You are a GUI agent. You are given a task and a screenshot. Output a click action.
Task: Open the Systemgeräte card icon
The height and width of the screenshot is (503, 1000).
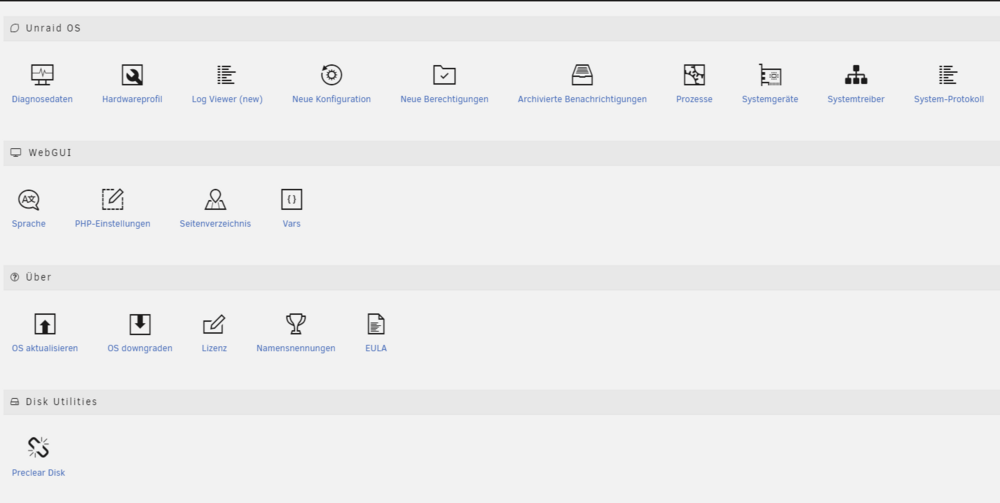(x=770, y=75)
